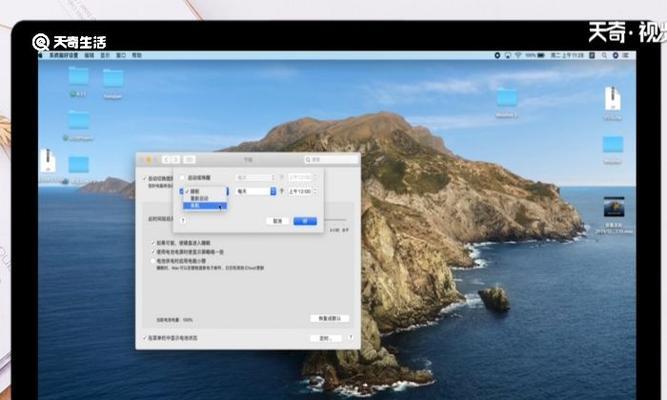This screenshot has height=400, width=667.
Task: Click the 上午12:00 time field
Action: [x=300, y=191]
